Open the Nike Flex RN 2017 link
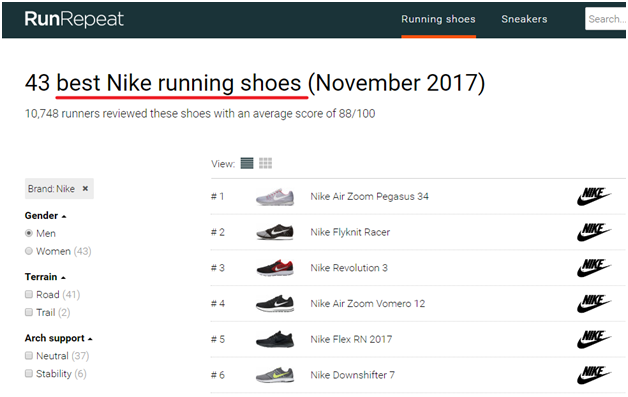The width and height of the screenshot is (628, 397). pyautogui.click(x=351, y=339)
